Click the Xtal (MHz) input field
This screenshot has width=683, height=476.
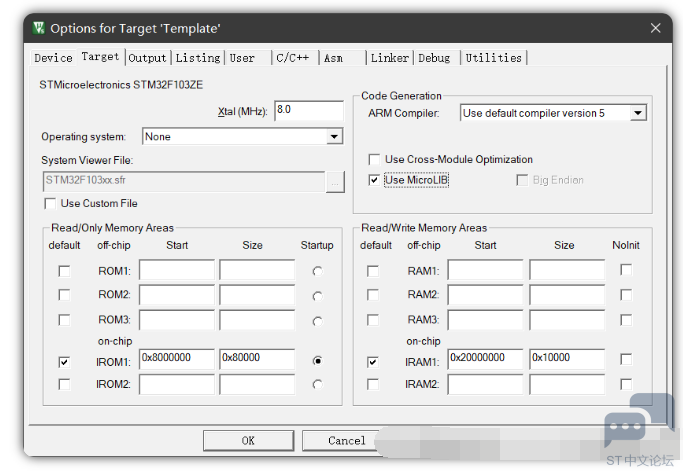[309, 111]
